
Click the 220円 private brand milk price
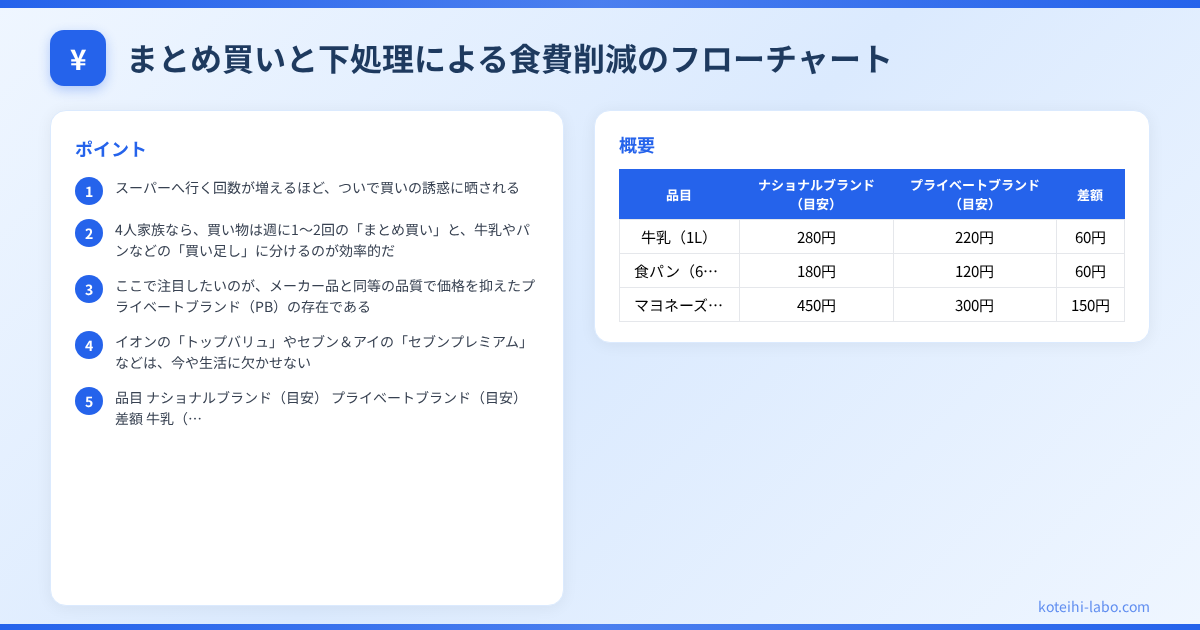974,237
